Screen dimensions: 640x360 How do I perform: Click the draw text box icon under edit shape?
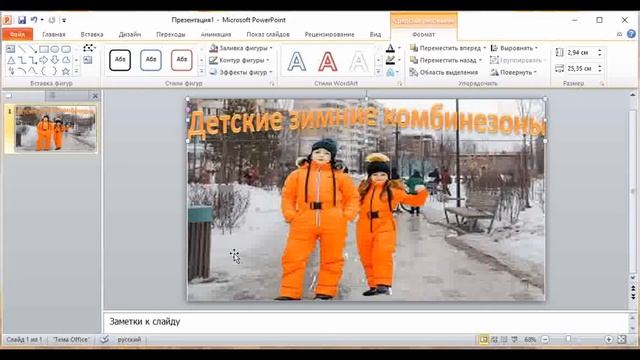click(88, 60)
